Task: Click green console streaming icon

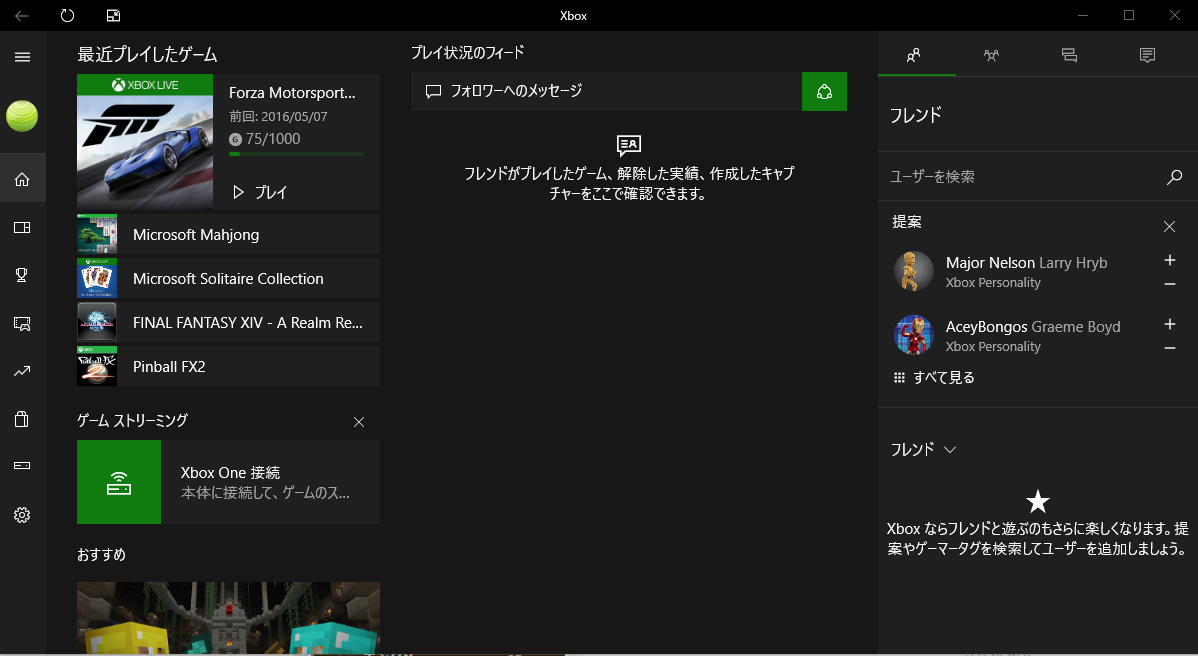Action: point(119,482)
